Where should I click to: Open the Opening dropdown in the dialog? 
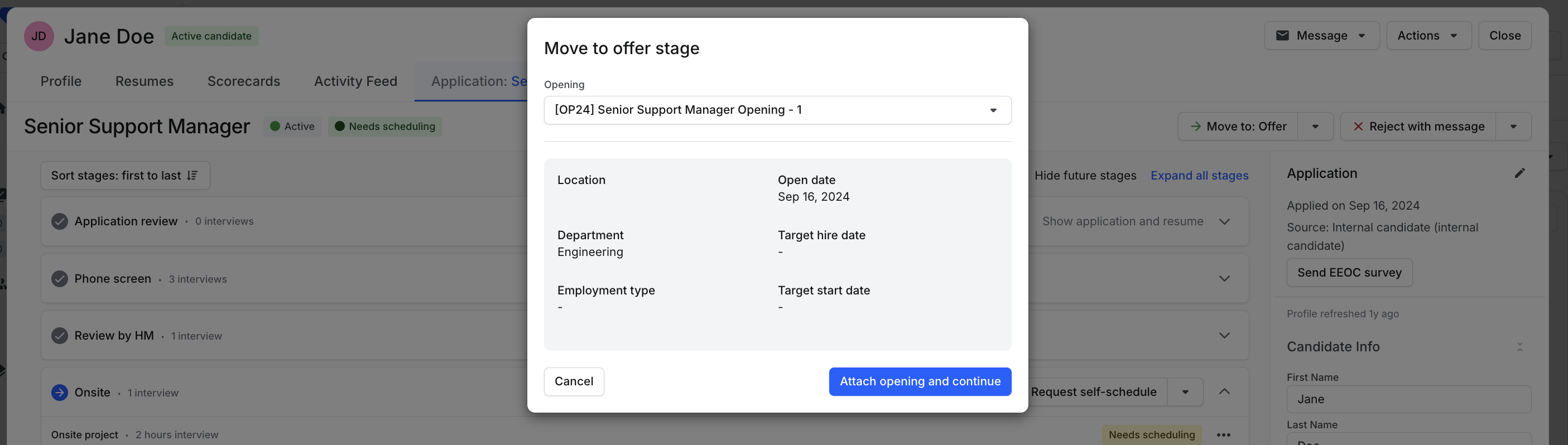click(x=777, y=110)
